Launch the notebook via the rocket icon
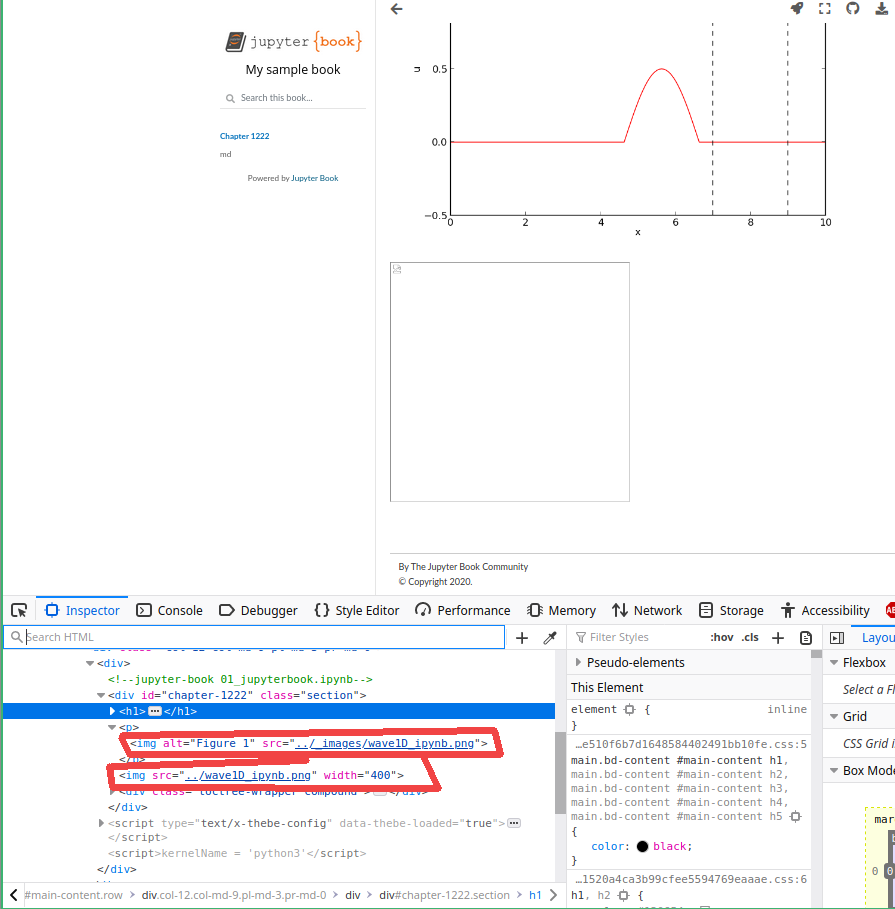The width and height of the screenshot is (895, 909). (x=796, y=9)
